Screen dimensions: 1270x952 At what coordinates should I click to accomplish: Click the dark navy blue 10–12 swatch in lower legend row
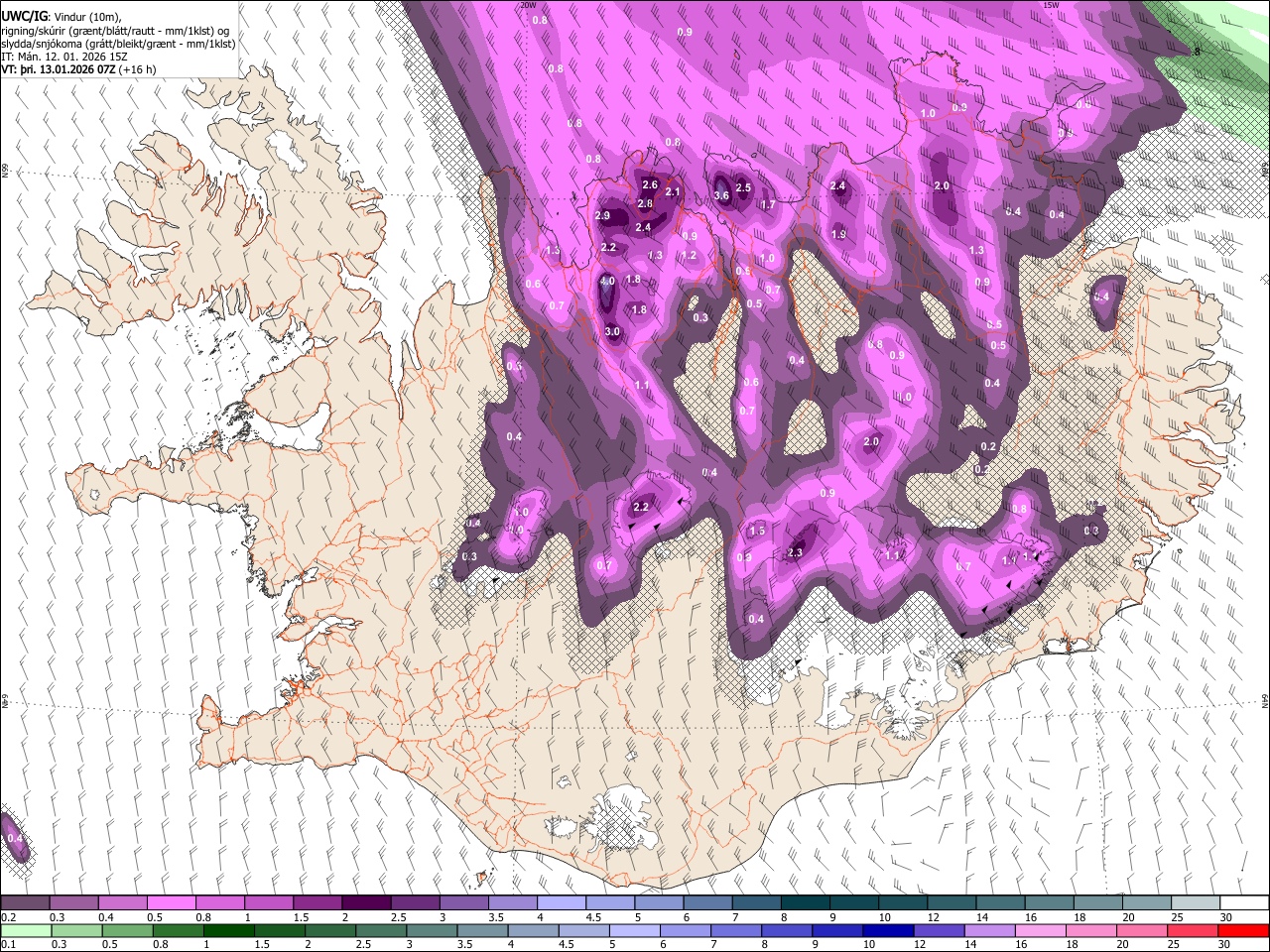click(x=886, y=930)
